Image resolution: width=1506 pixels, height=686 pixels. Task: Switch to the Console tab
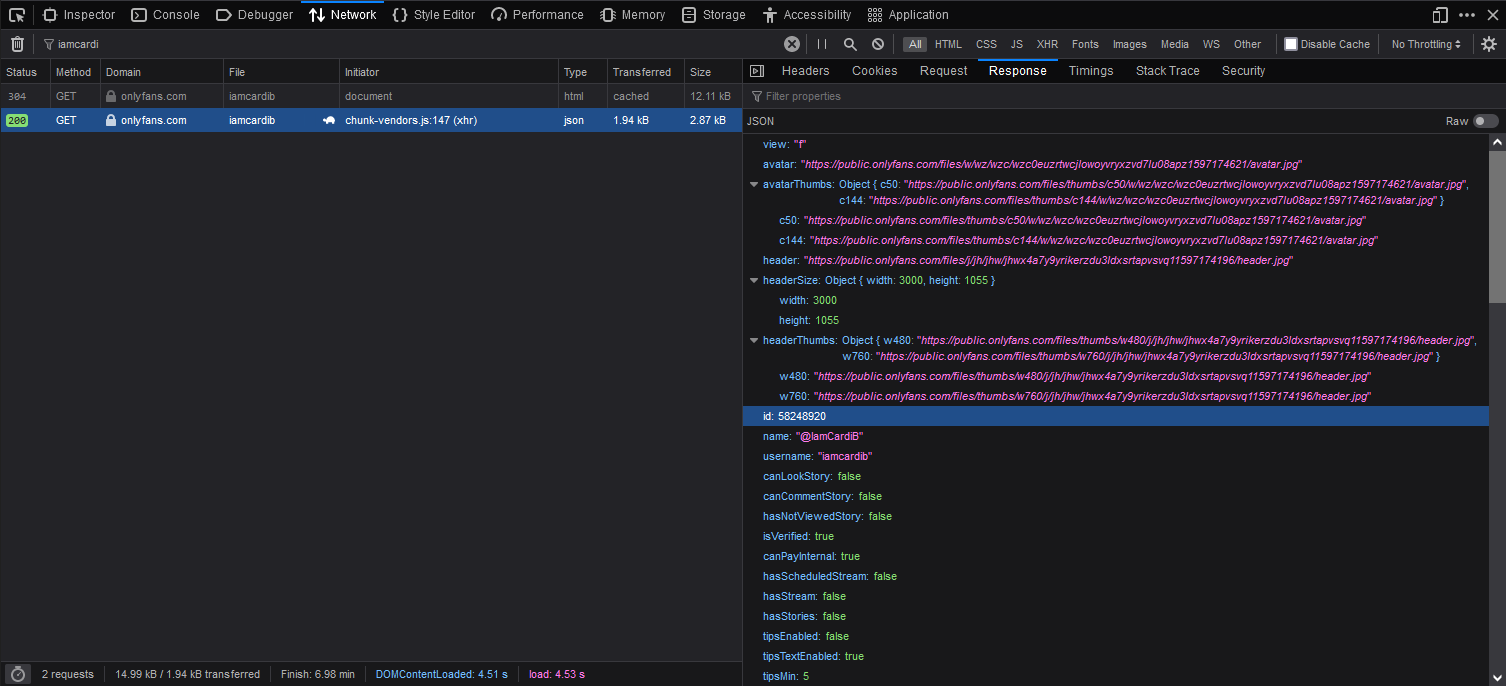pyautogui.click(x=165, y=15)
